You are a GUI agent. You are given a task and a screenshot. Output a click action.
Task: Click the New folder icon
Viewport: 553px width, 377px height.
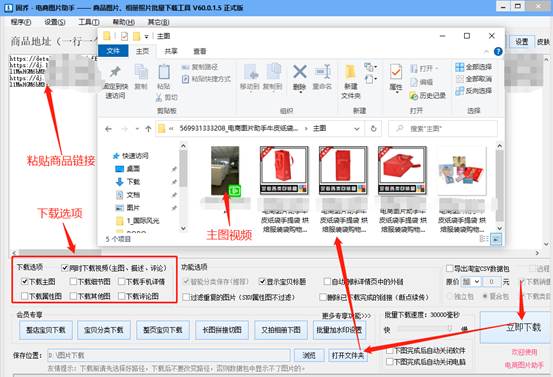[x=350, y=72]
